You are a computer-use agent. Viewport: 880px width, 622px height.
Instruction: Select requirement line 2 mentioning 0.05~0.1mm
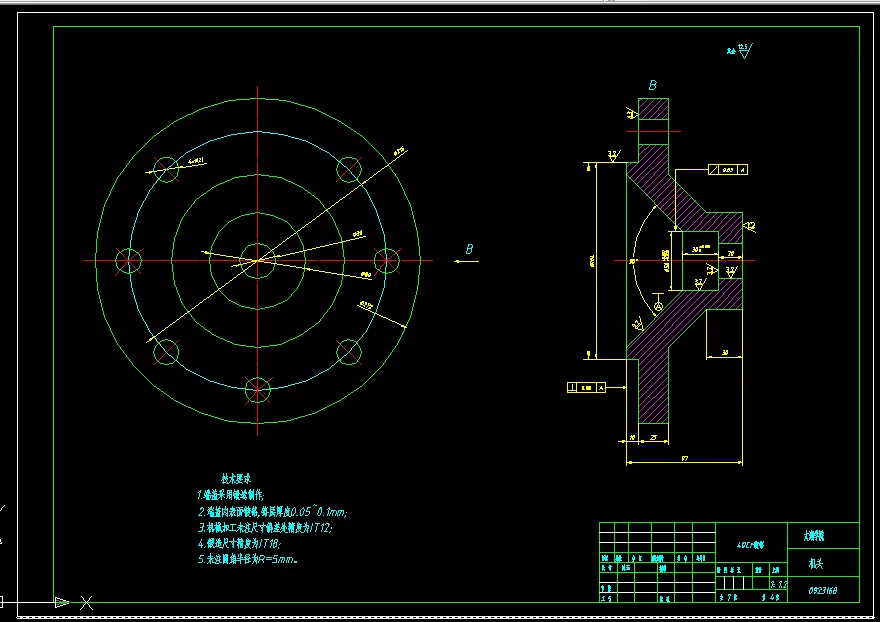click(272, 512)
